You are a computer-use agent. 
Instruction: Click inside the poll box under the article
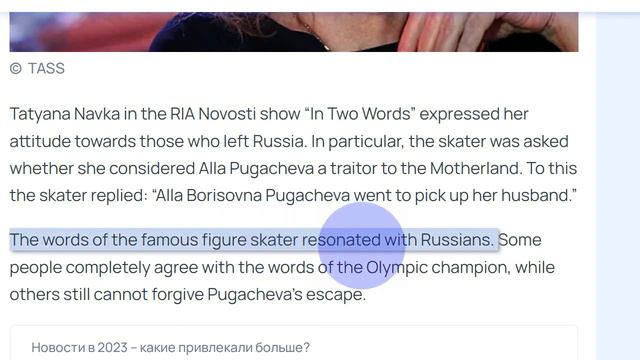pos(294,343)
